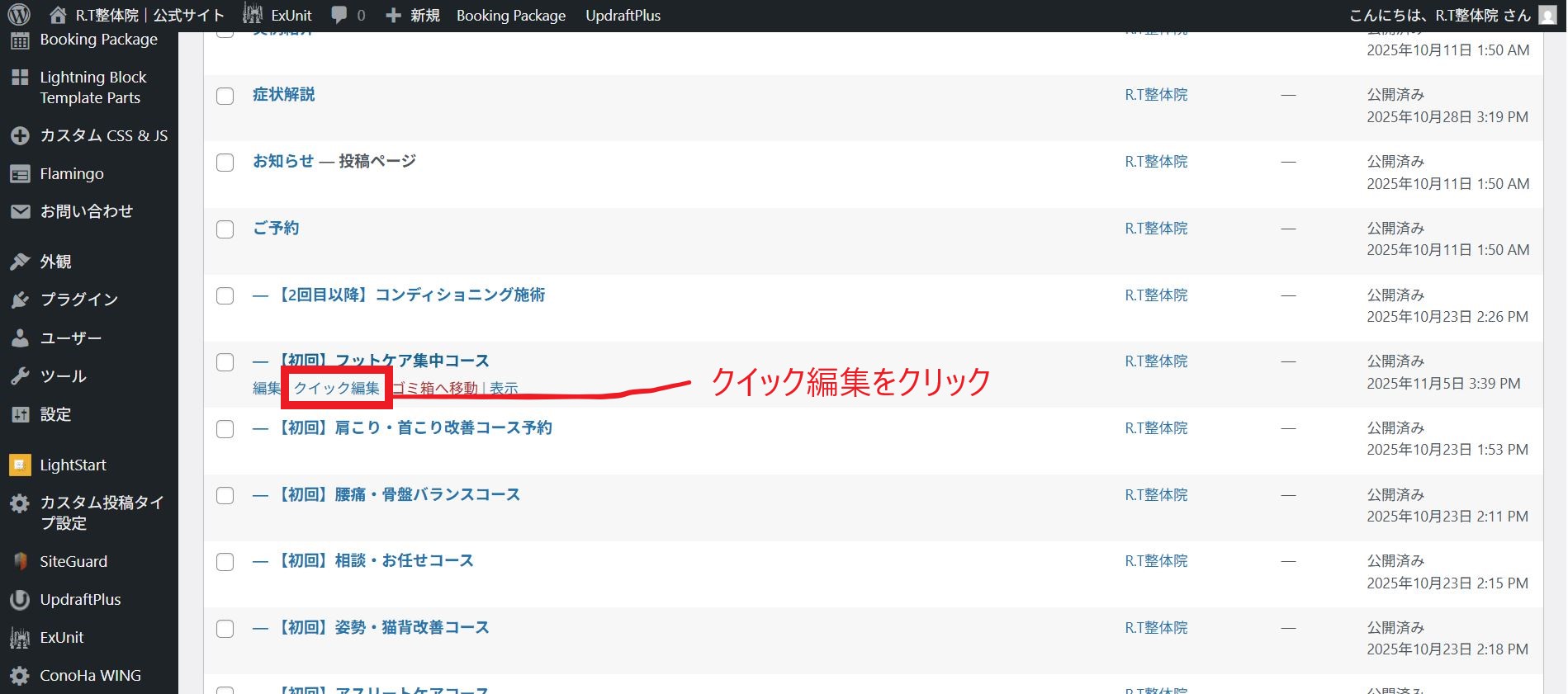Click クイック編集 under フットケア集中コース
This screenshot has height=694, width=1568.
click(x=337, y=388)
